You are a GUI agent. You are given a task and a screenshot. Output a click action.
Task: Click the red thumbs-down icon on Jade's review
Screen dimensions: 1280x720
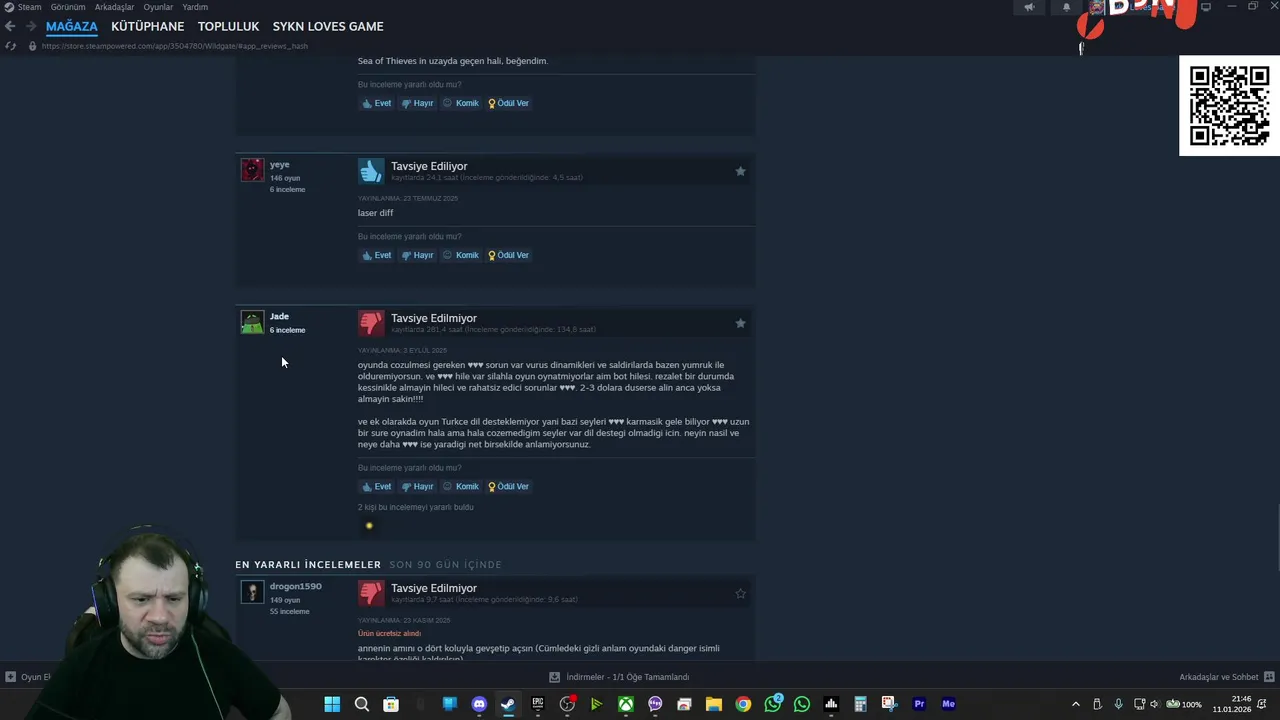pos(371,323)
